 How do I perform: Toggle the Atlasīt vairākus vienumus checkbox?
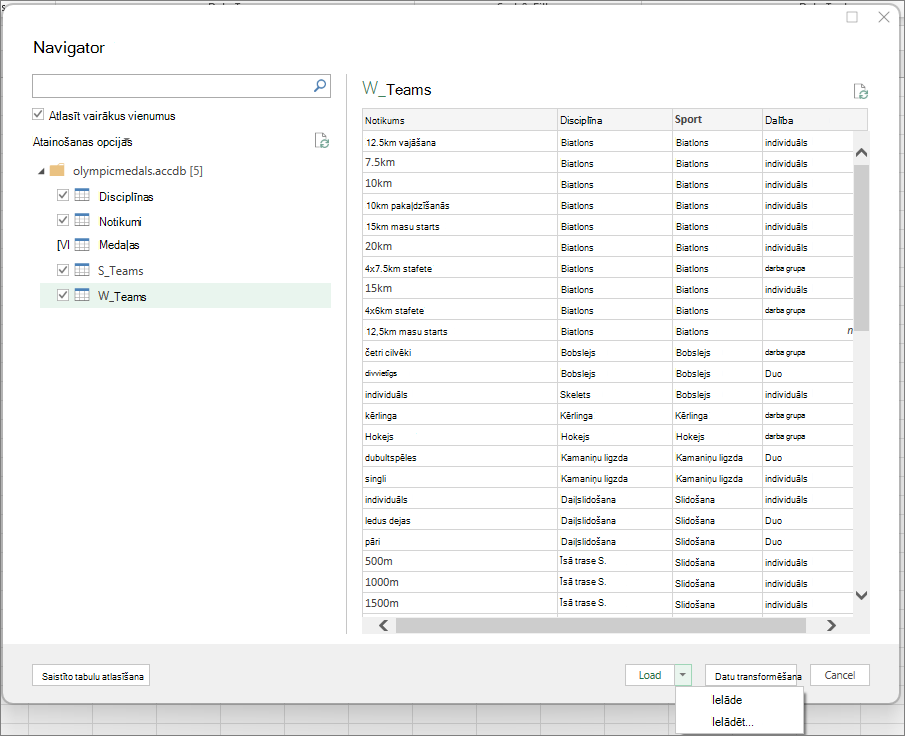point(38,114)
